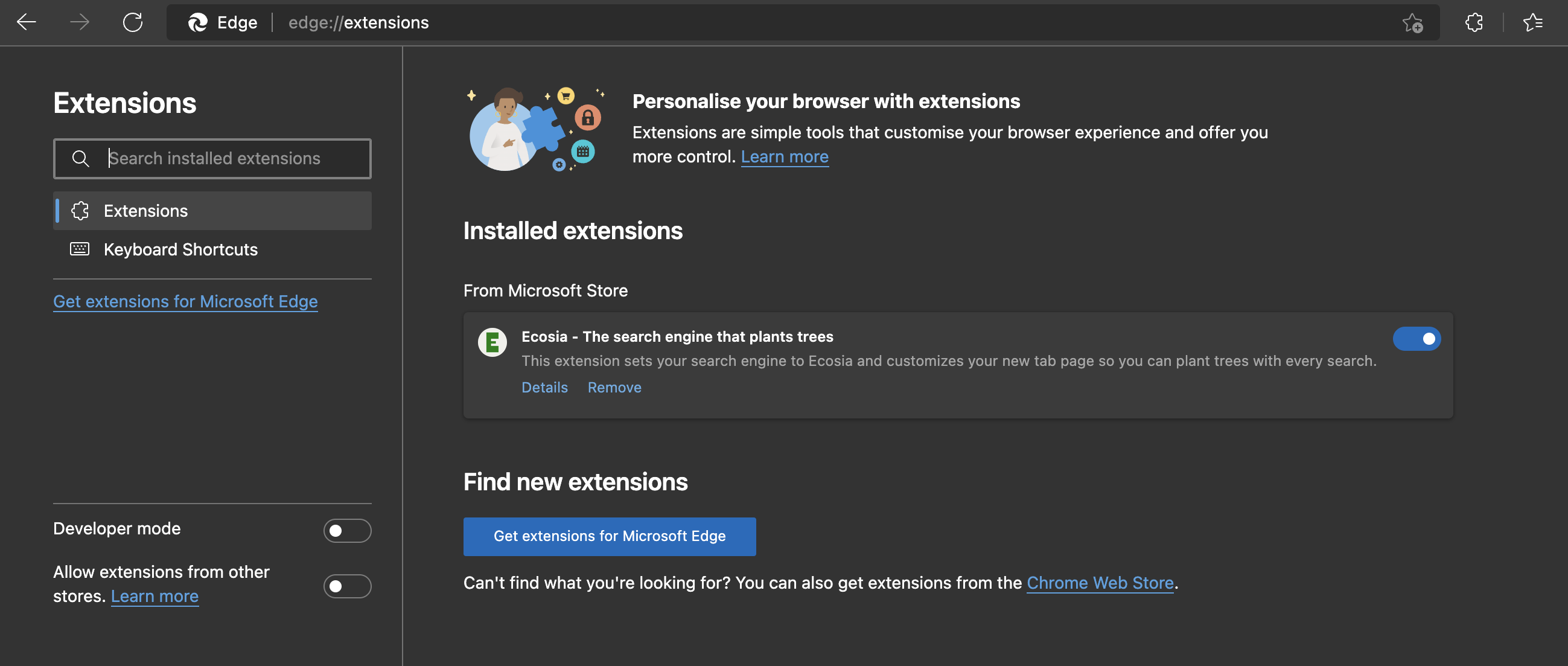Reload the page with the refresh icon
This screenshot has width=1568, height=666.
point(132,22)
